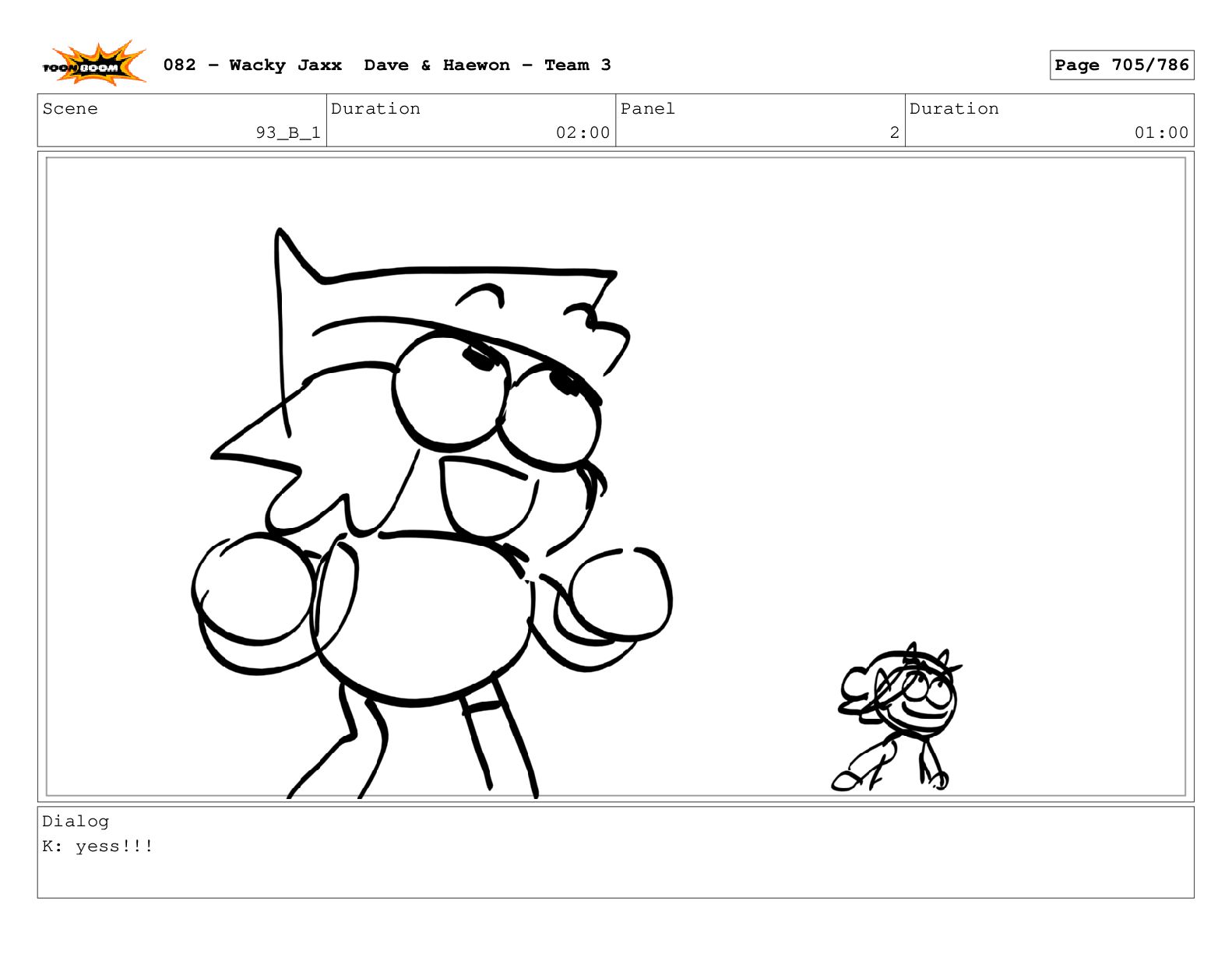The image size is (1232, 954).
Task: Click the title text '082 – Wacky Jaxx'
Action: pyautogui.click(x=252, y=65)
